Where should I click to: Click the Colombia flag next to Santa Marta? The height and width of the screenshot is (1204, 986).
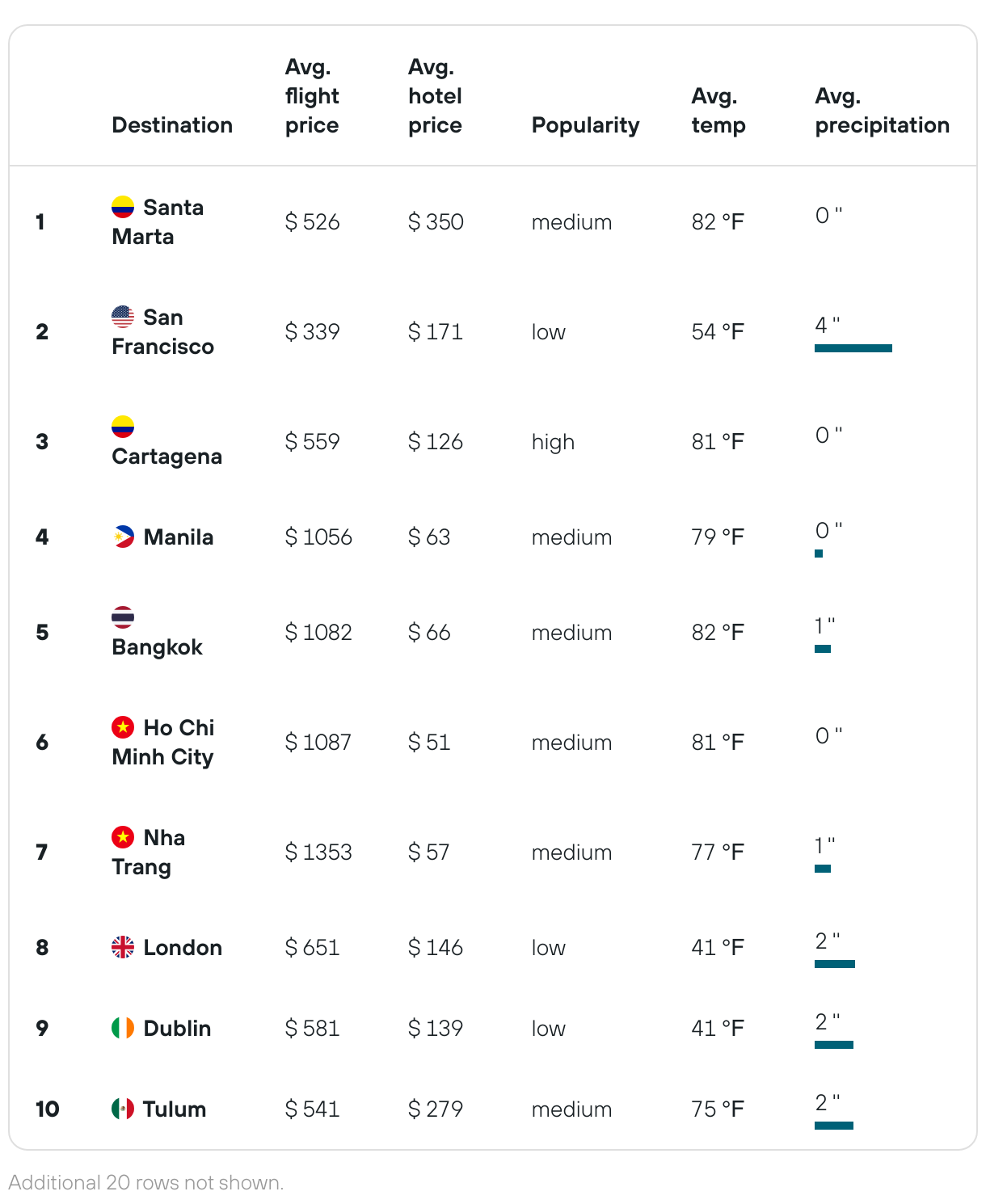point(123,207)
